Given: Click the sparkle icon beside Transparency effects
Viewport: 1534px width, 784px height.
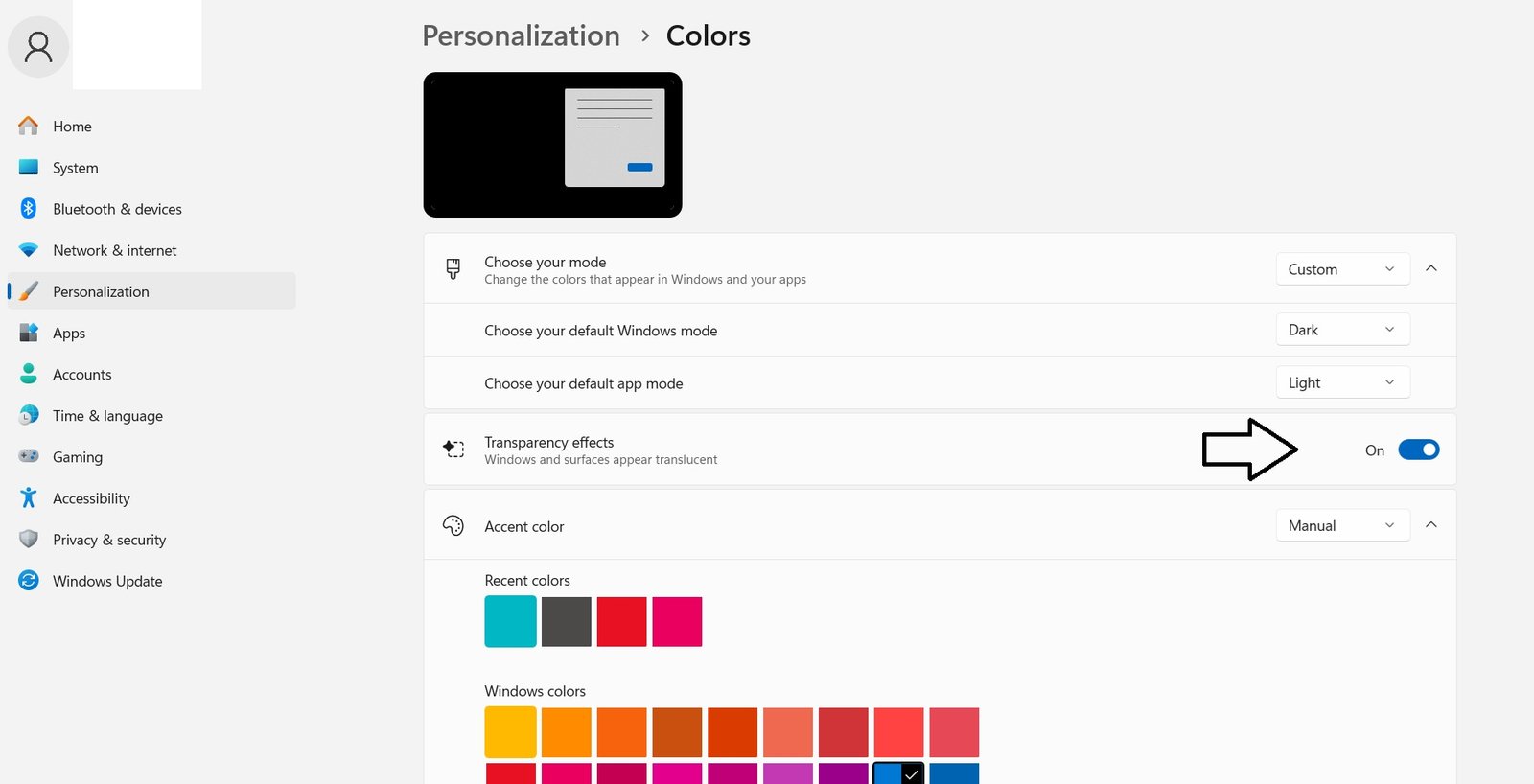Looking at the screenshot, I should 453,449.
